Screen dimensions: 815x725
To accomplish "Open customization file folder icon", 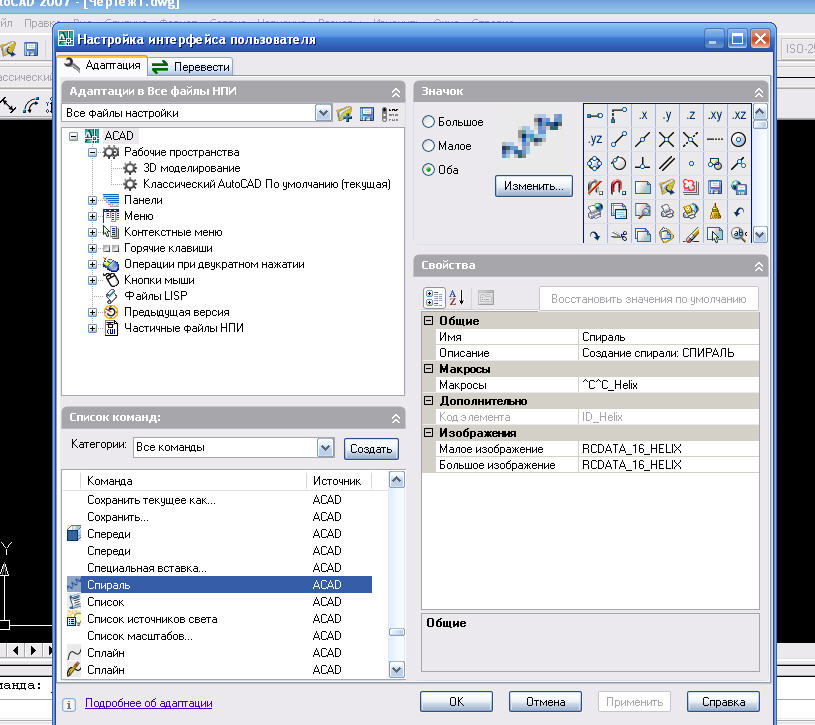I will tap(344, 114).
